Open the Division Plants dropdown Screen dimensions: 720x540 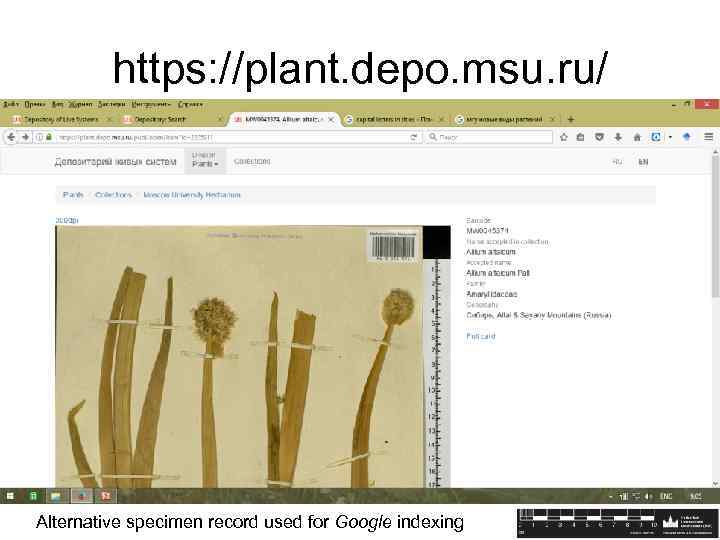point(205,160)
